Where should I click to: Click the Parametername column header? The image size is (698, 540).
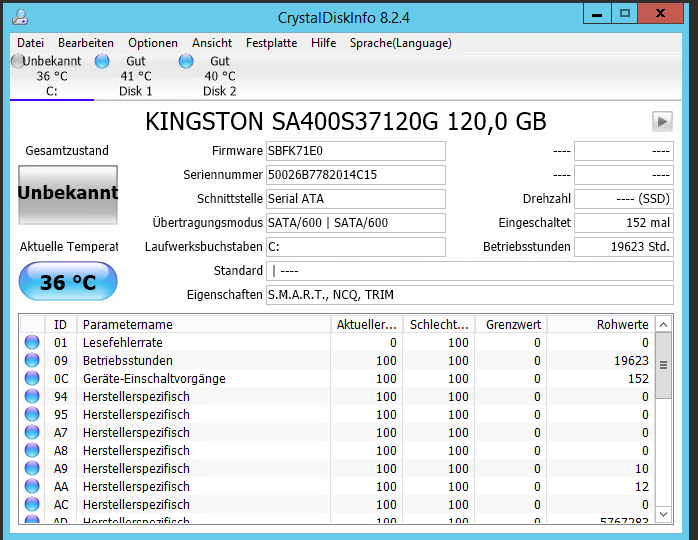click(204, 325)
